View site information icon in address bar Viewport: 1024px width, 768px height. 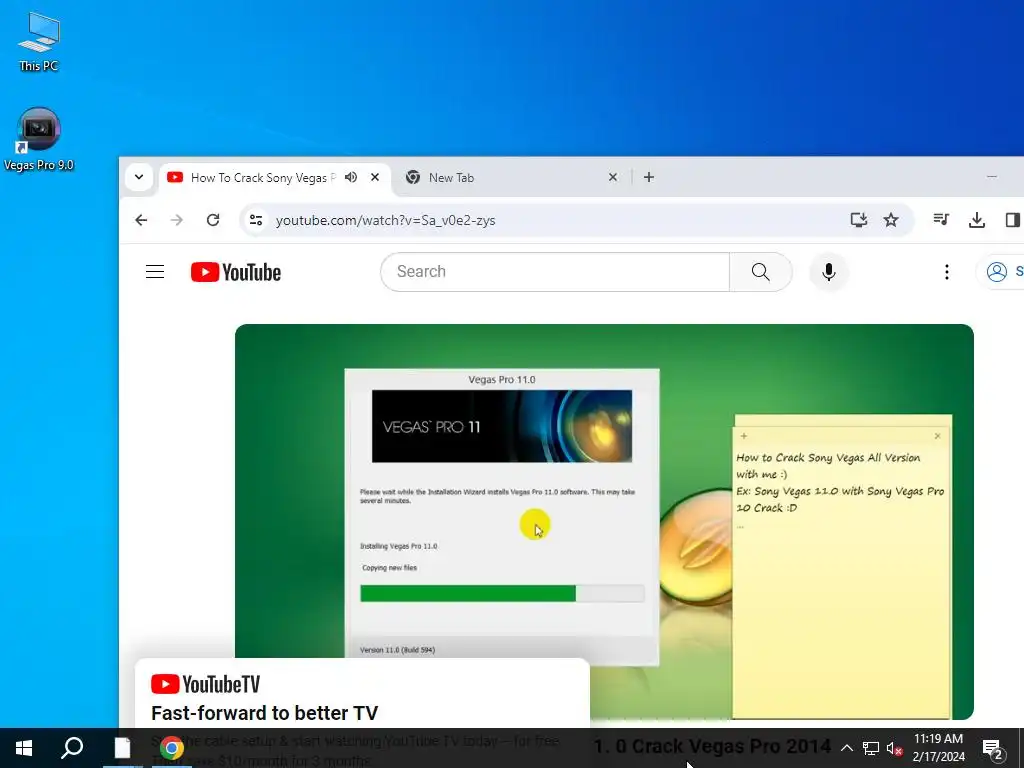pyautogui.click(x=256, y=220)
